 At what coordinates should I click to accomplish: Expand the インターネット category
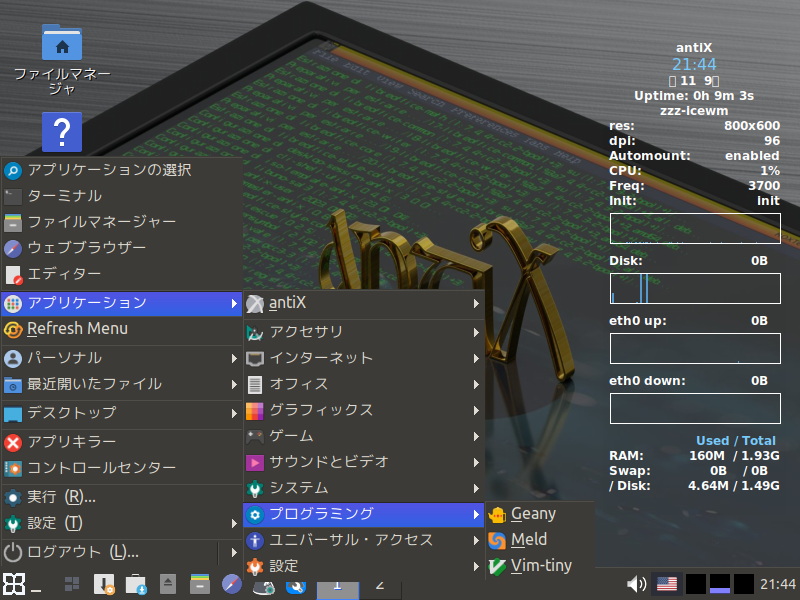(x=364, y=358)
